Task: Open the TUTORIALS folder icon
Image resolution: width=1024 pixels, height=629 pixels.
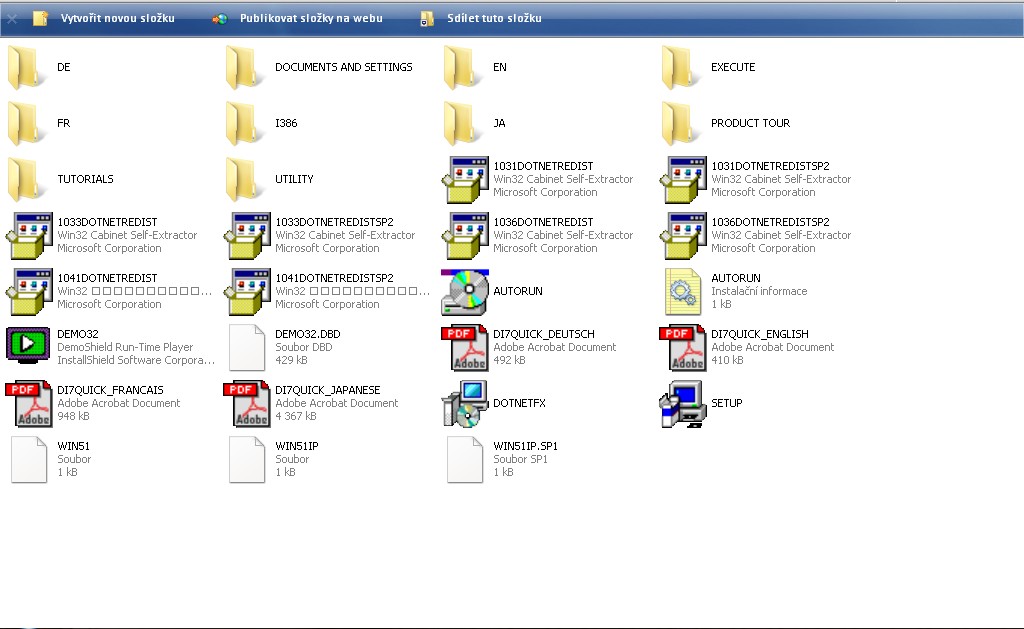Action: click(28, 180)
